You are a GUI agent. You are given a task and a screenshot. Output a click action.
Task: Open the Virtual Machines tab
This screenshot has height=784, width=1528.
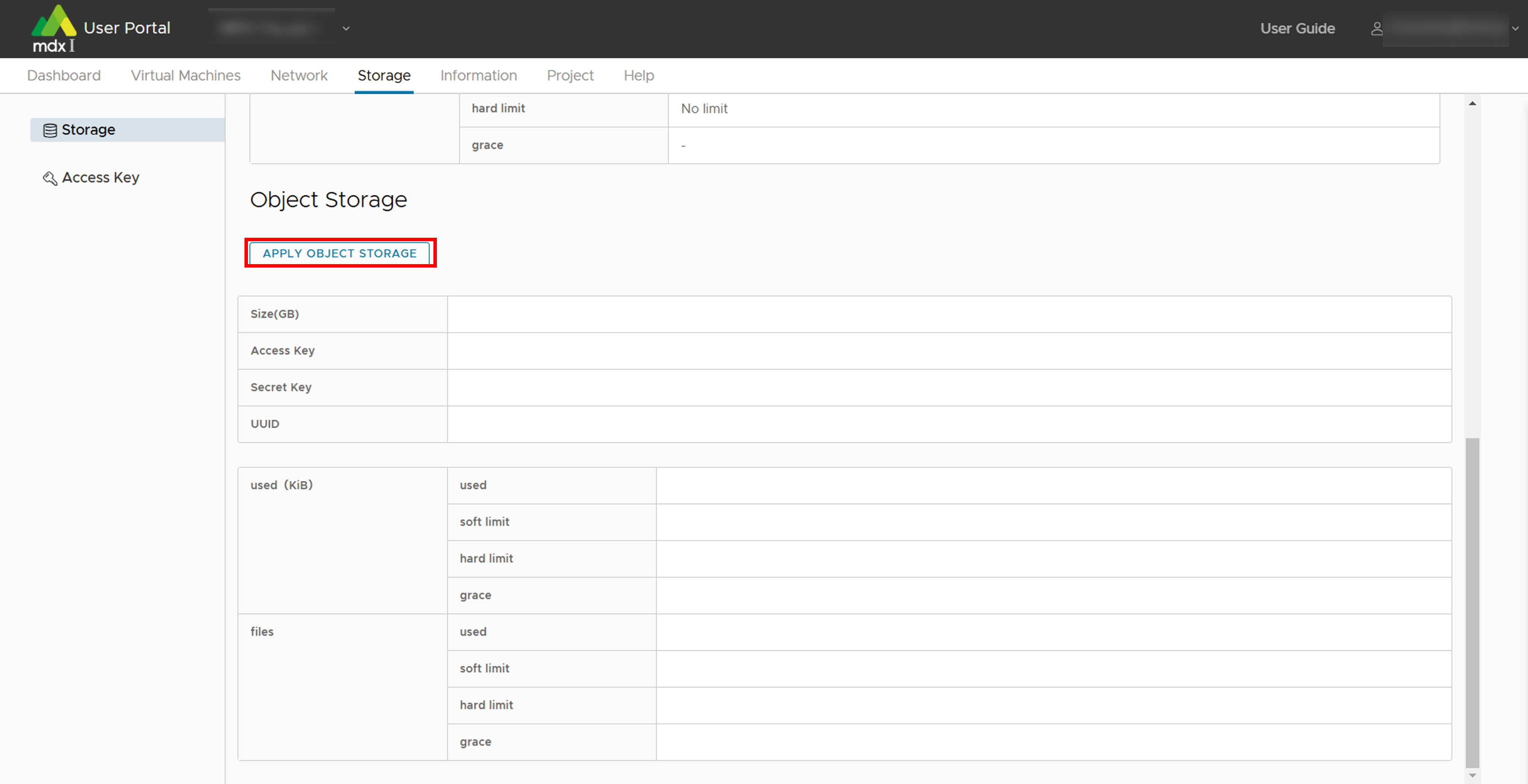tap(186, 76)
